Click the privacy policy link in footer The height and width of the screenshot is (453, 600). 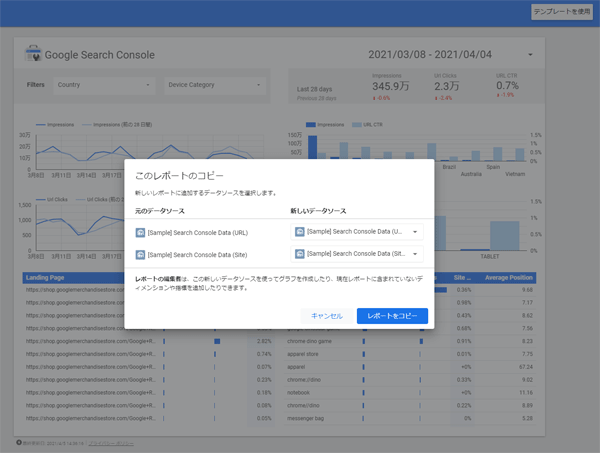(x=111, y=443)
